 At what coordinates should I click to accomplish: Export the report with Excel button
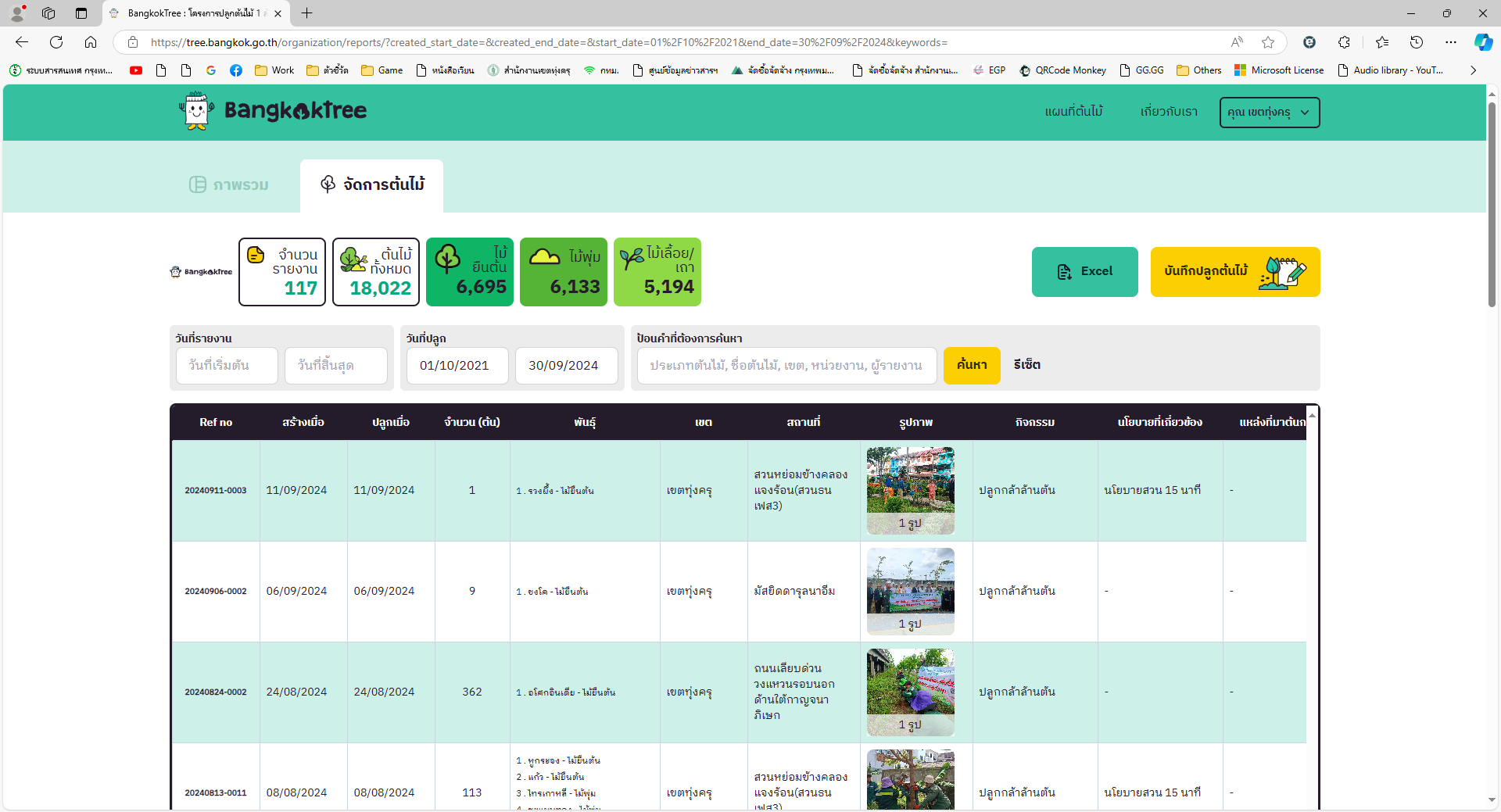1084,272
